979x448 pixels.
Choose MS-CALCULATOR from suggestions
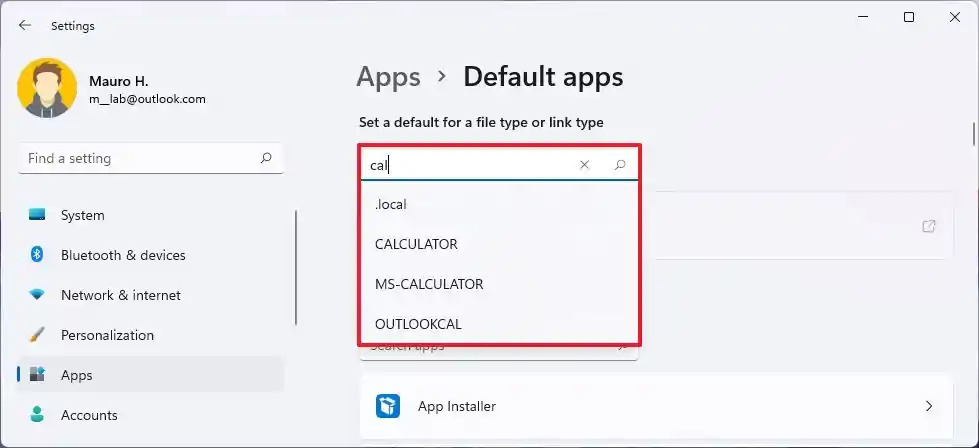(x=499, y=285)
